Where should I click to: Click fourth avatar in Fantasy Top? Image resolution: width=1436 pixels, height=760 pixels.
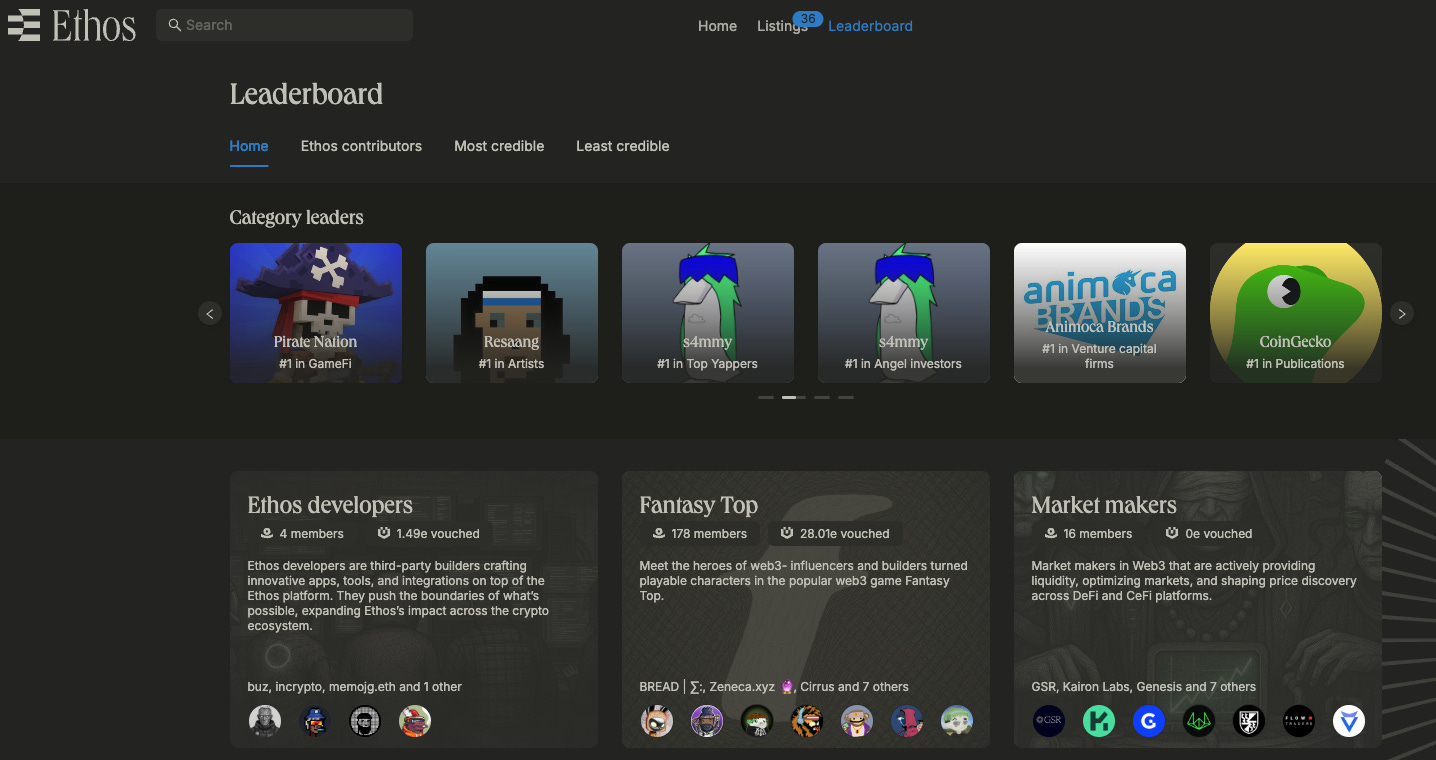click(x=807, y=721)
